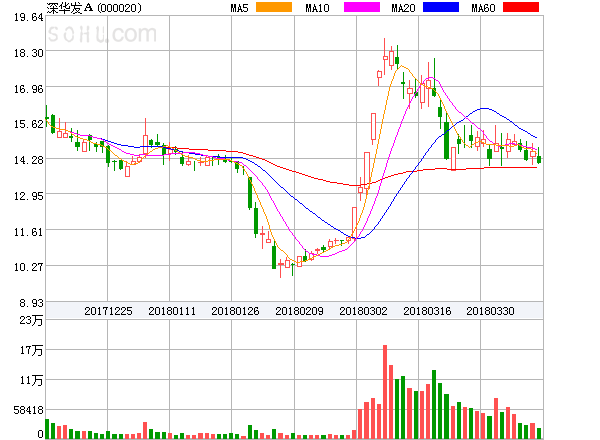Image resolution: width=600 pixels, height=440 pixels.
Task: Click the 8.93 price axis label
Action: (31, 303)
